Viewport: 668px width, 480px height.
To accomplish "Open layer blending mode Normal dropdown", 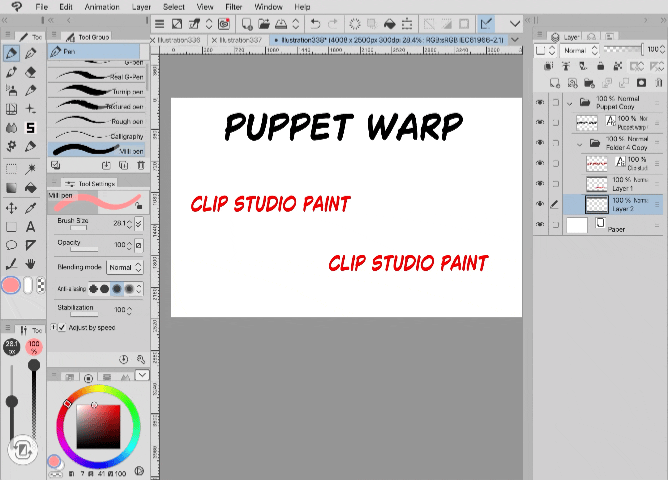I will tap(579, 50).
